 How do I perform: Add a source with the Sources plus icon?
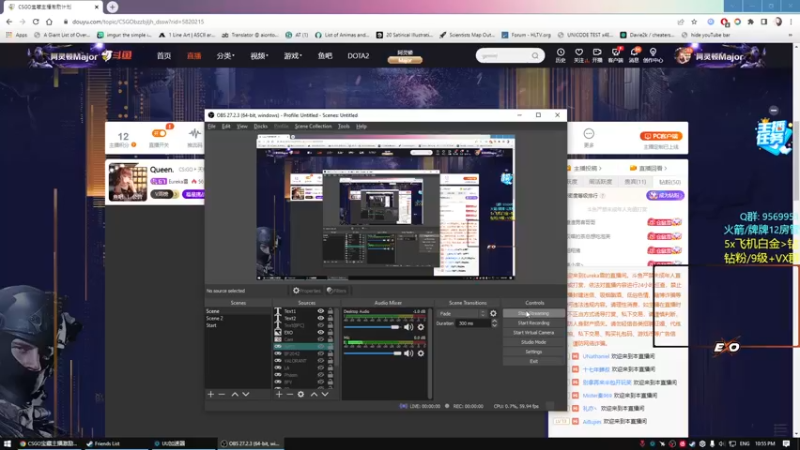tap(279, 394)
